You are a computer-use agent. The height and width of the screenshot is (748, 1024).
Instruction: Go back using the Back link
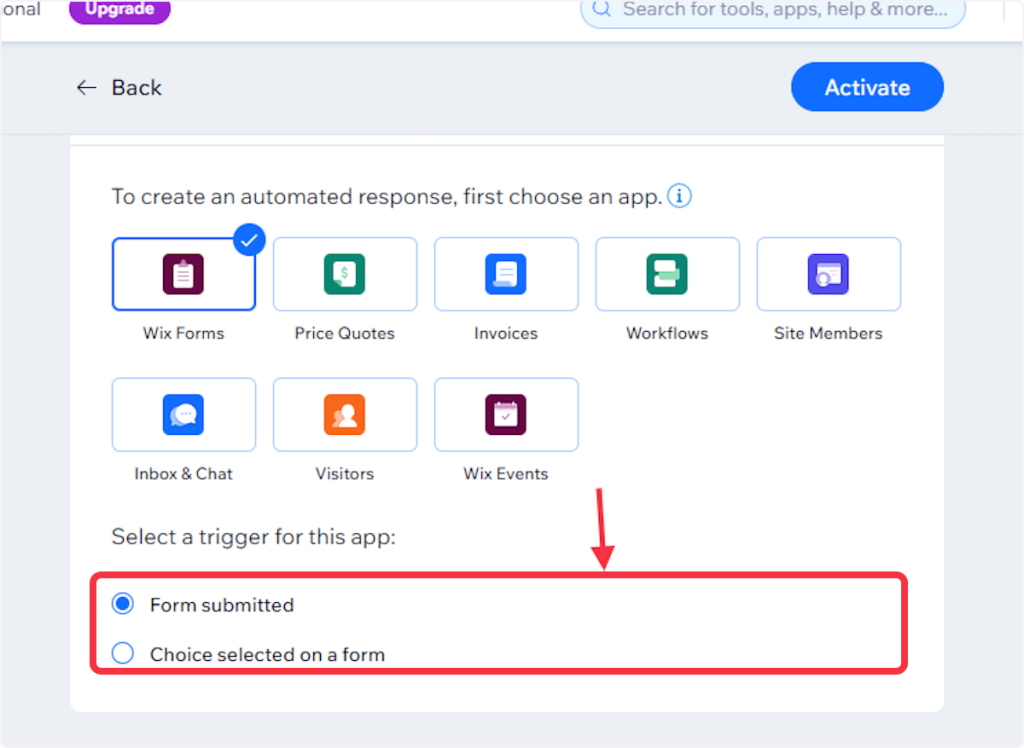tap(136, 88)
